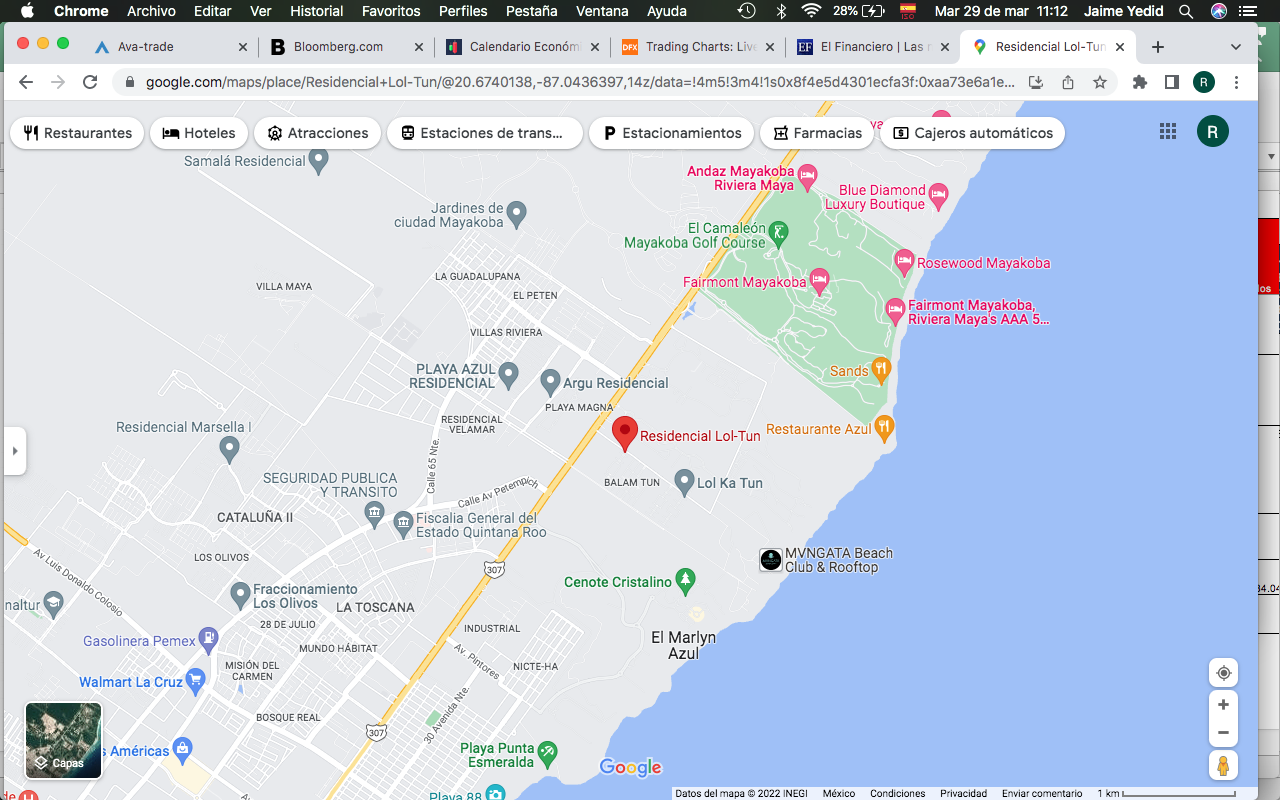Switch map layers via Capas thumbnail
Viewport: 1280px width, 800px height.
63,740
